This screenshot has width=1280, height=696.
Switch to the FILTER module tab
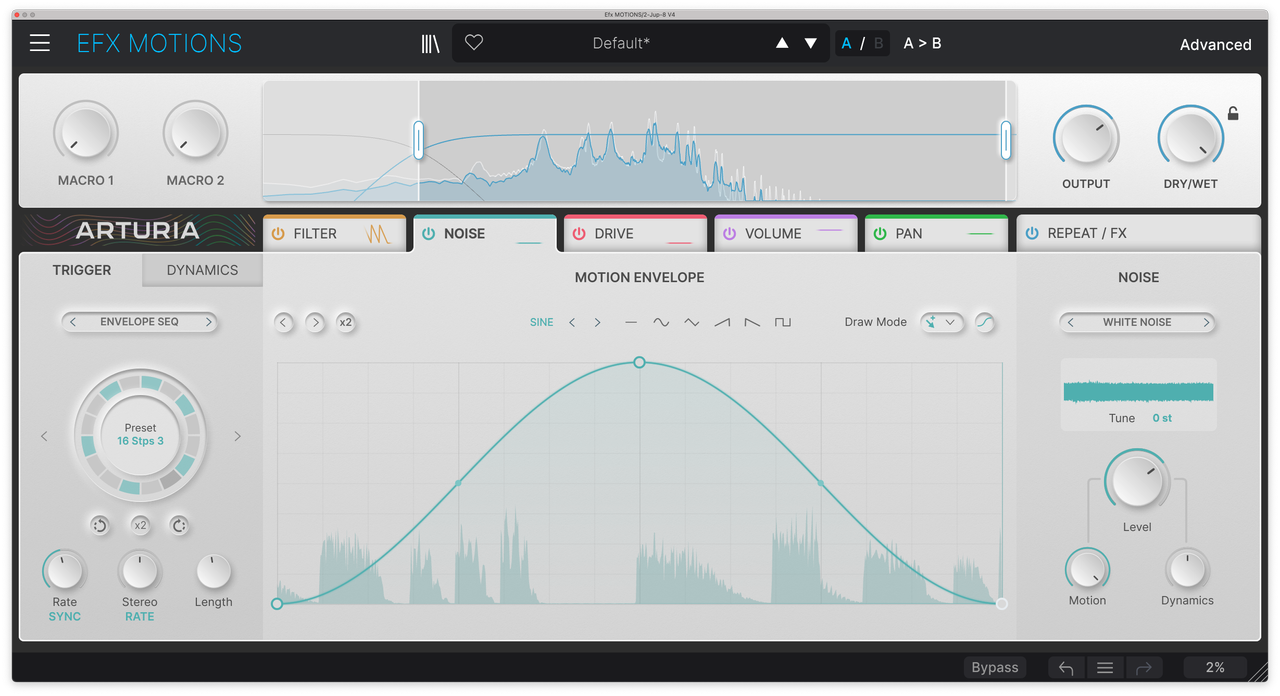(x=335, y=234)
